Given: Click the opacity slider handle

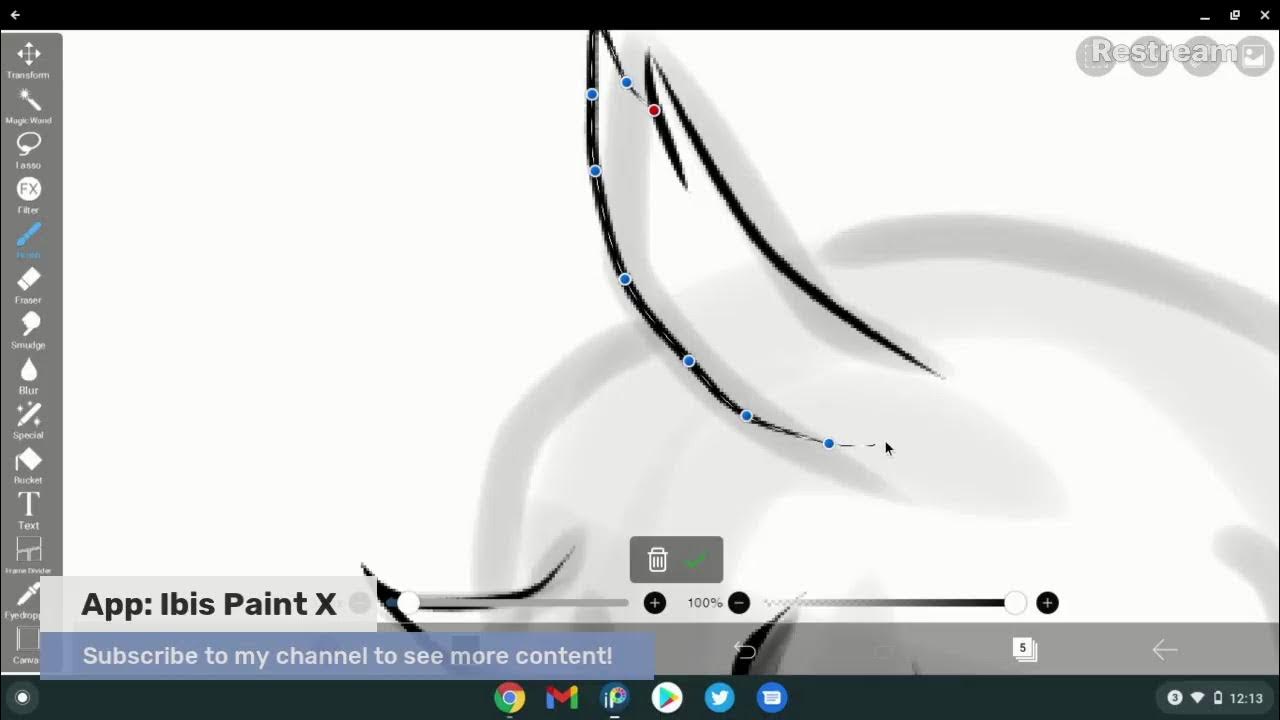Looking at the screenshot, I should coord(1015,603).
